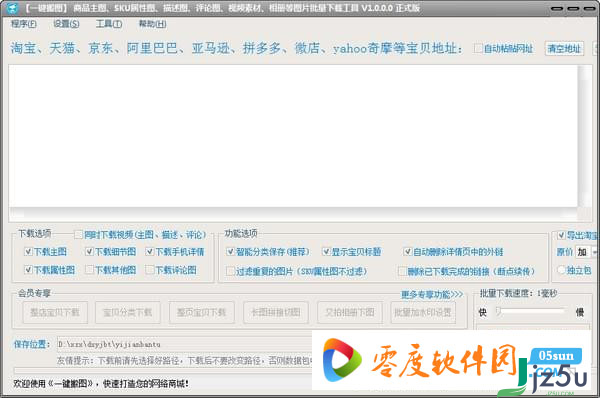600x398 pixels.
Task: Enable 下载其他图 checkbox
Action: click(x=89, y=270)
